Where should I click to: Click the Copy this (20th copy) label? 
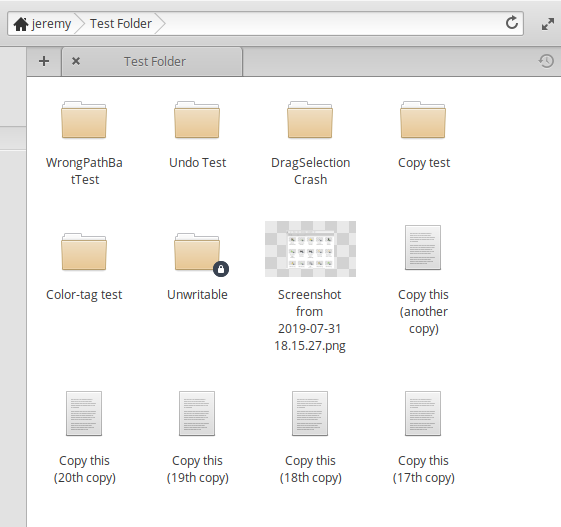tap(84, 469)
